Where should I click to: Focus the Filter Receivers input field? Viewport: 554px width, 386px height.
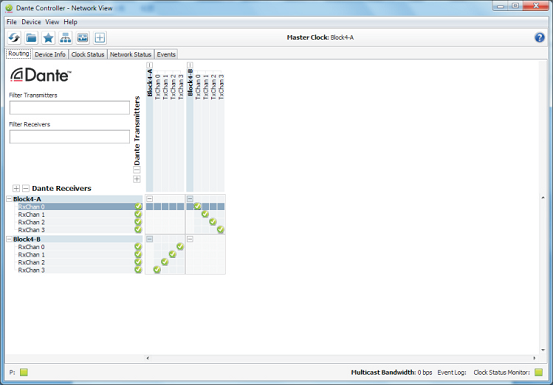(x=70, y=137)
